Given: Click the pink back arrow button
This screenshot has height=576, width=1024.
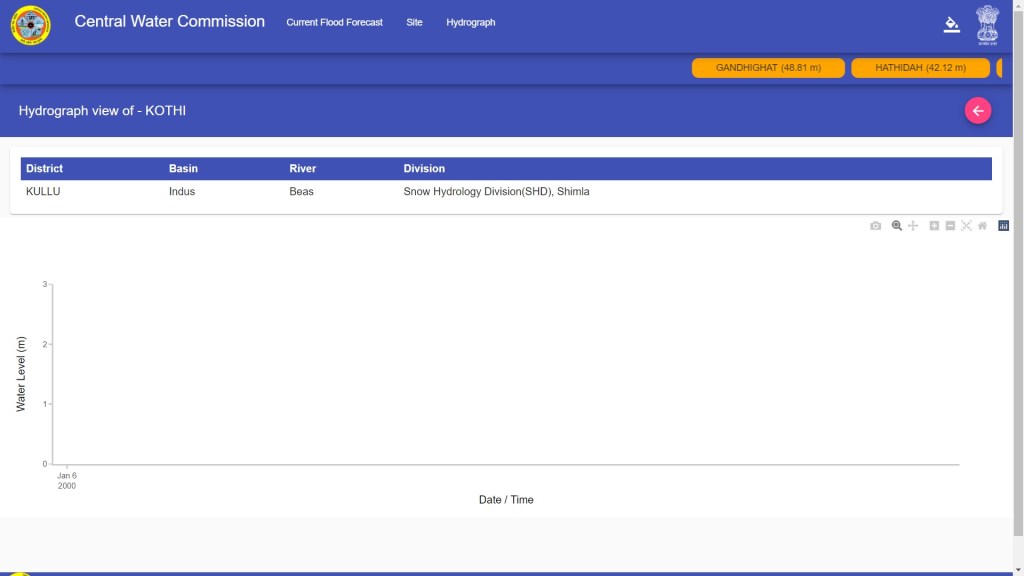Looking at the screenshot, I should point(977,111).
